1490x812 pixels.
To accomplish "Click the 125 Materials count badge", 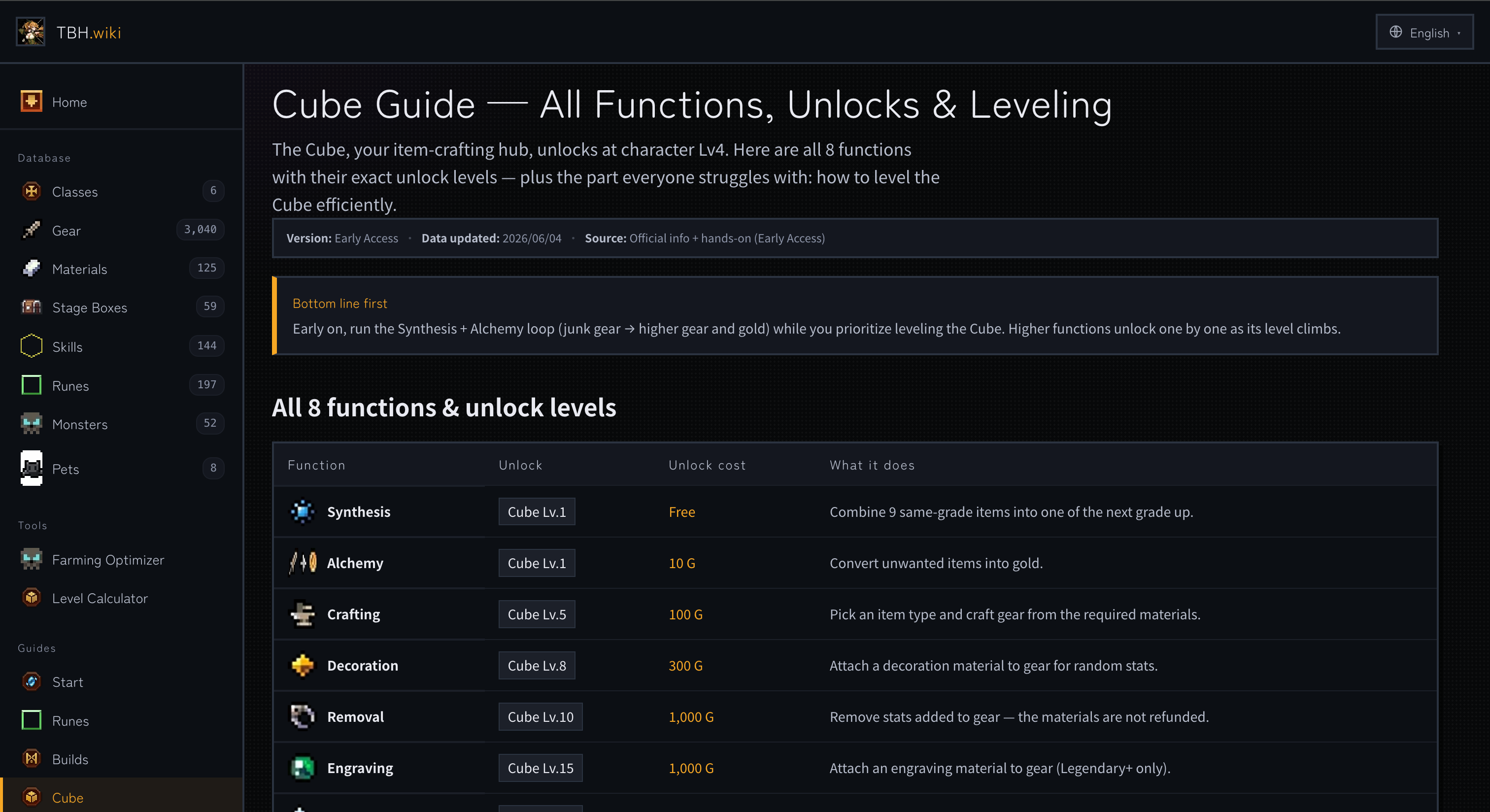I will coord(206,268).
